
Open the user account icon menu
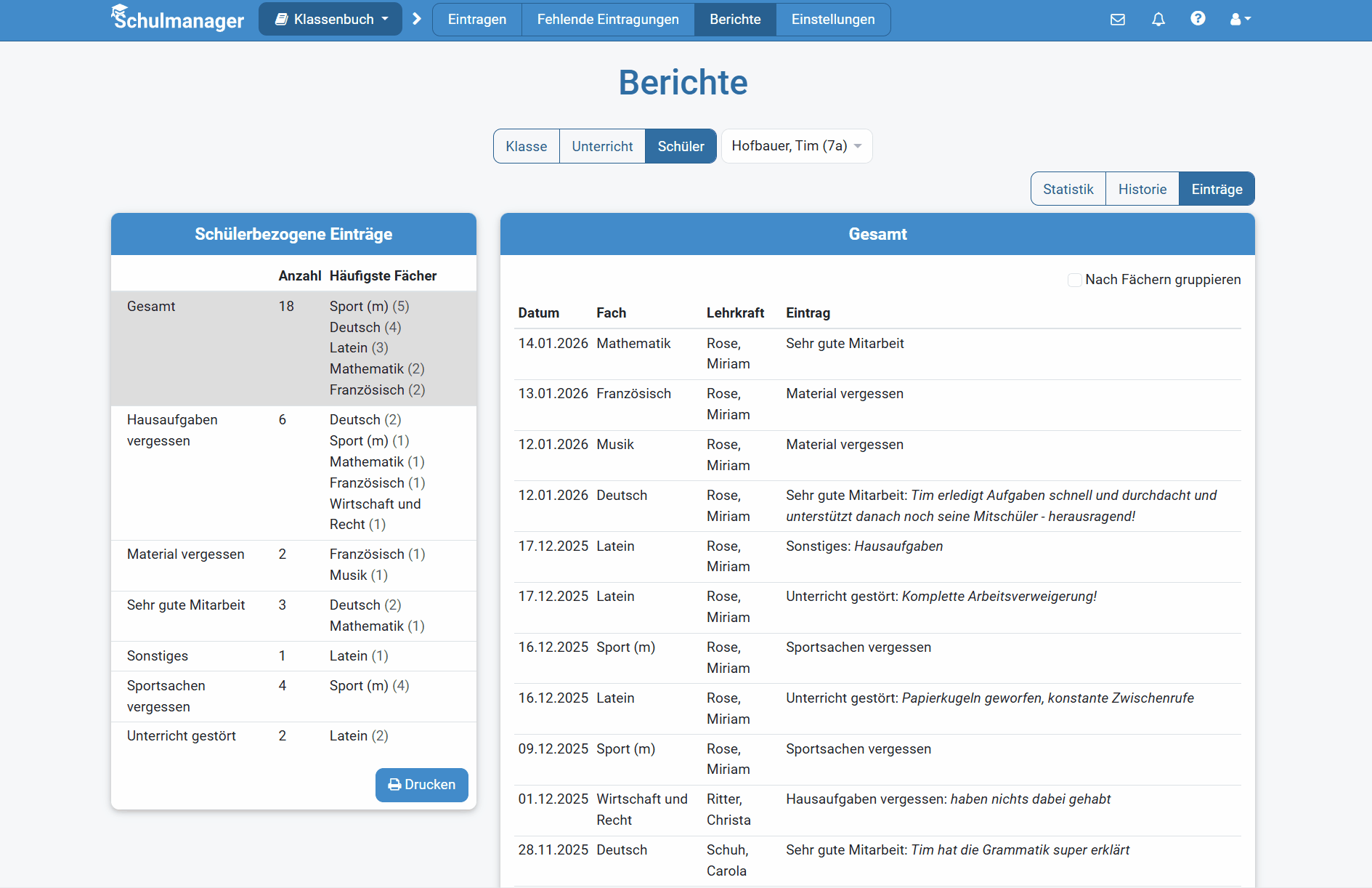[x=1240, y=20]
